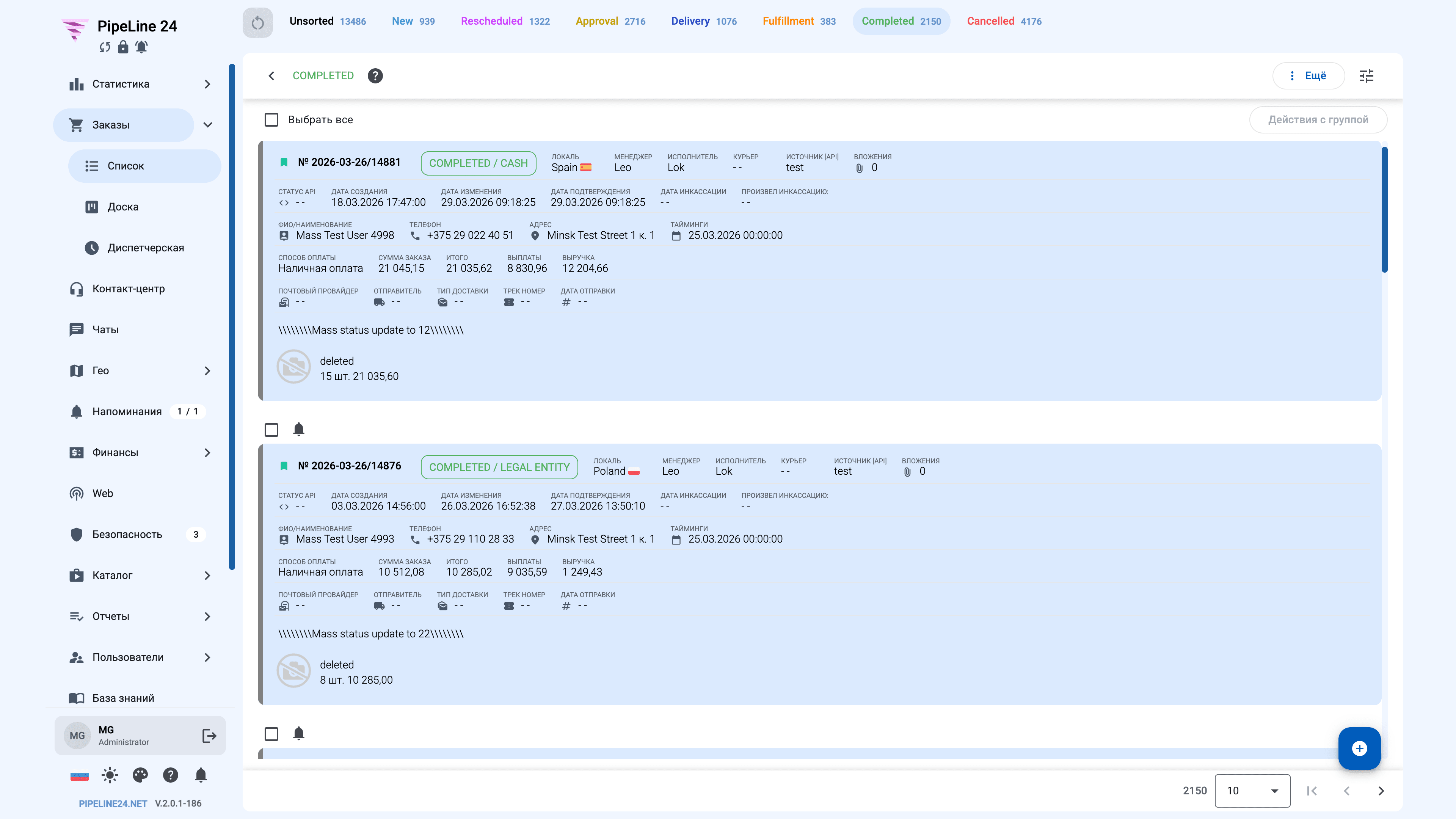This screenshot has height=819, width=1456.
Task: Expand the Гео menu chevron
Action: point(207,371)
